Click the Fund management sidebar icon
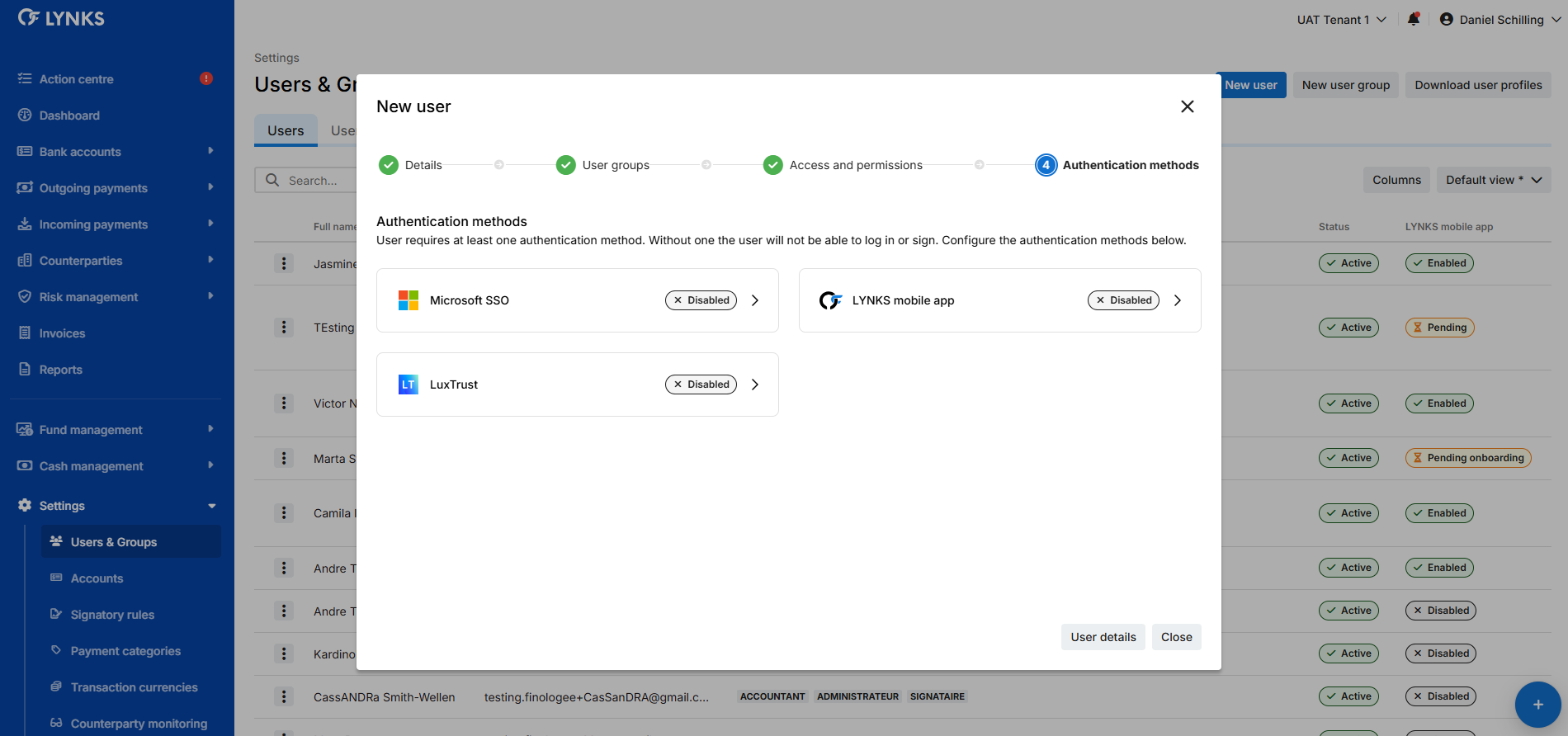Image resolution: width=1568 pixels, height=736 pixels. pyautogui.click(x=25, y=429)
